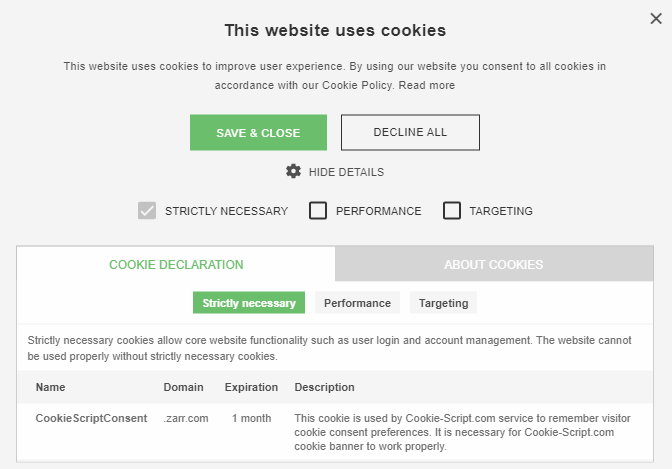The width and height of the screenshot is (672, 469).
Task: Enable the Targeting cookies checkbox
Action: point(452,210)
